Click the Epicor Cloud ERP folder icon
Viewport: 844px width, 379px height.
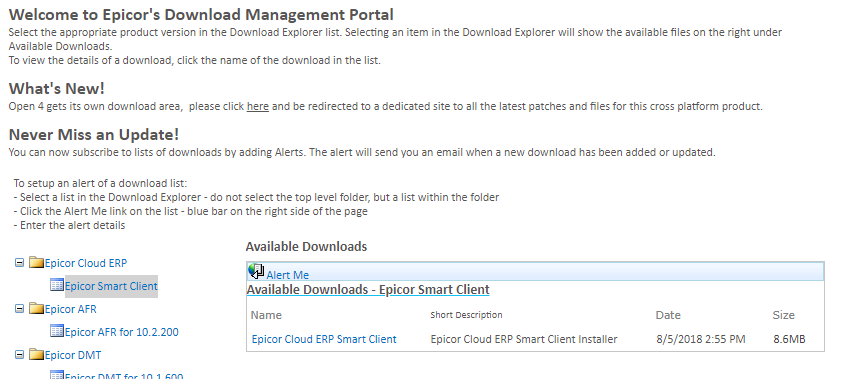tap(37, 263)
